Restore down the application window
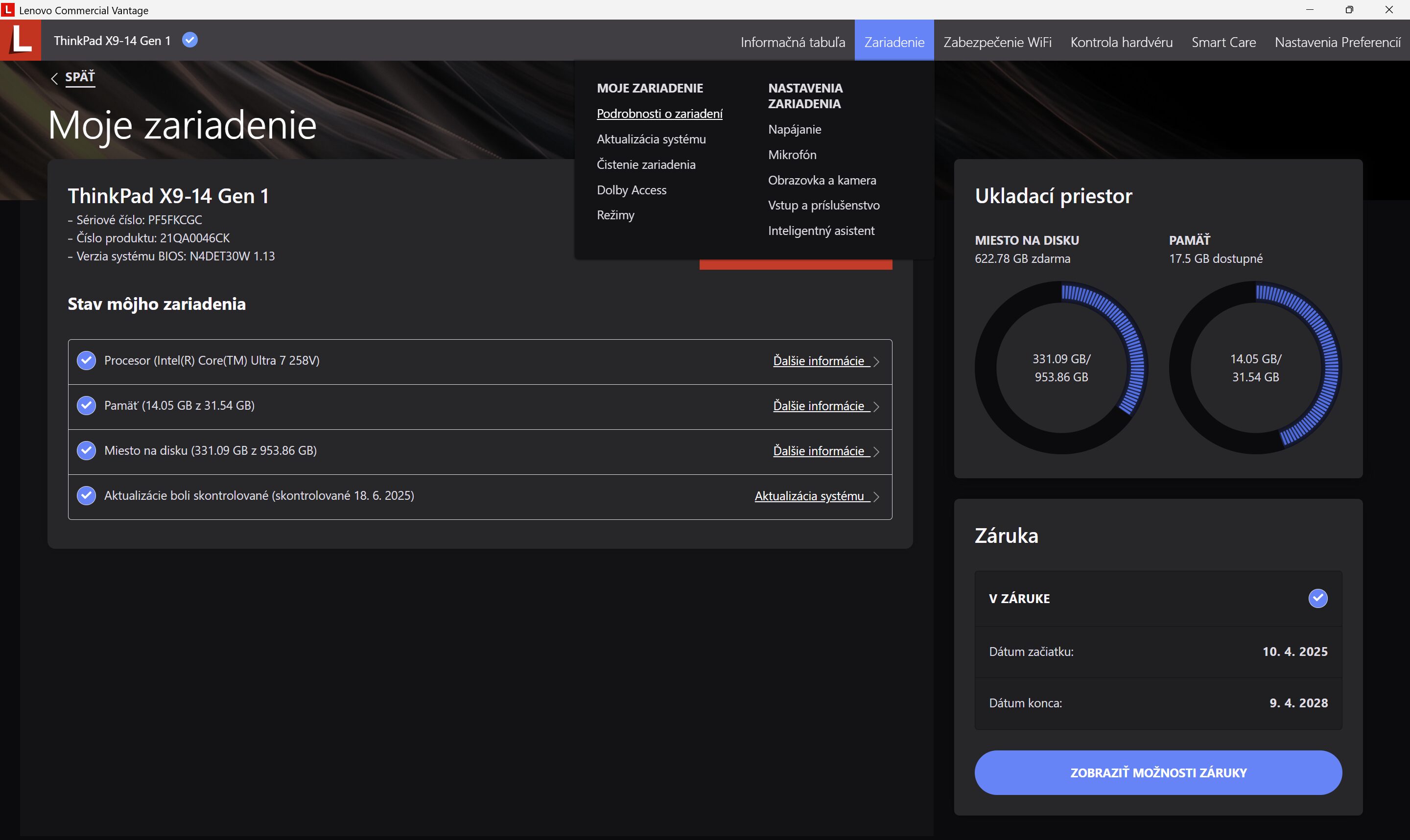 click(x=1349, y=10)
